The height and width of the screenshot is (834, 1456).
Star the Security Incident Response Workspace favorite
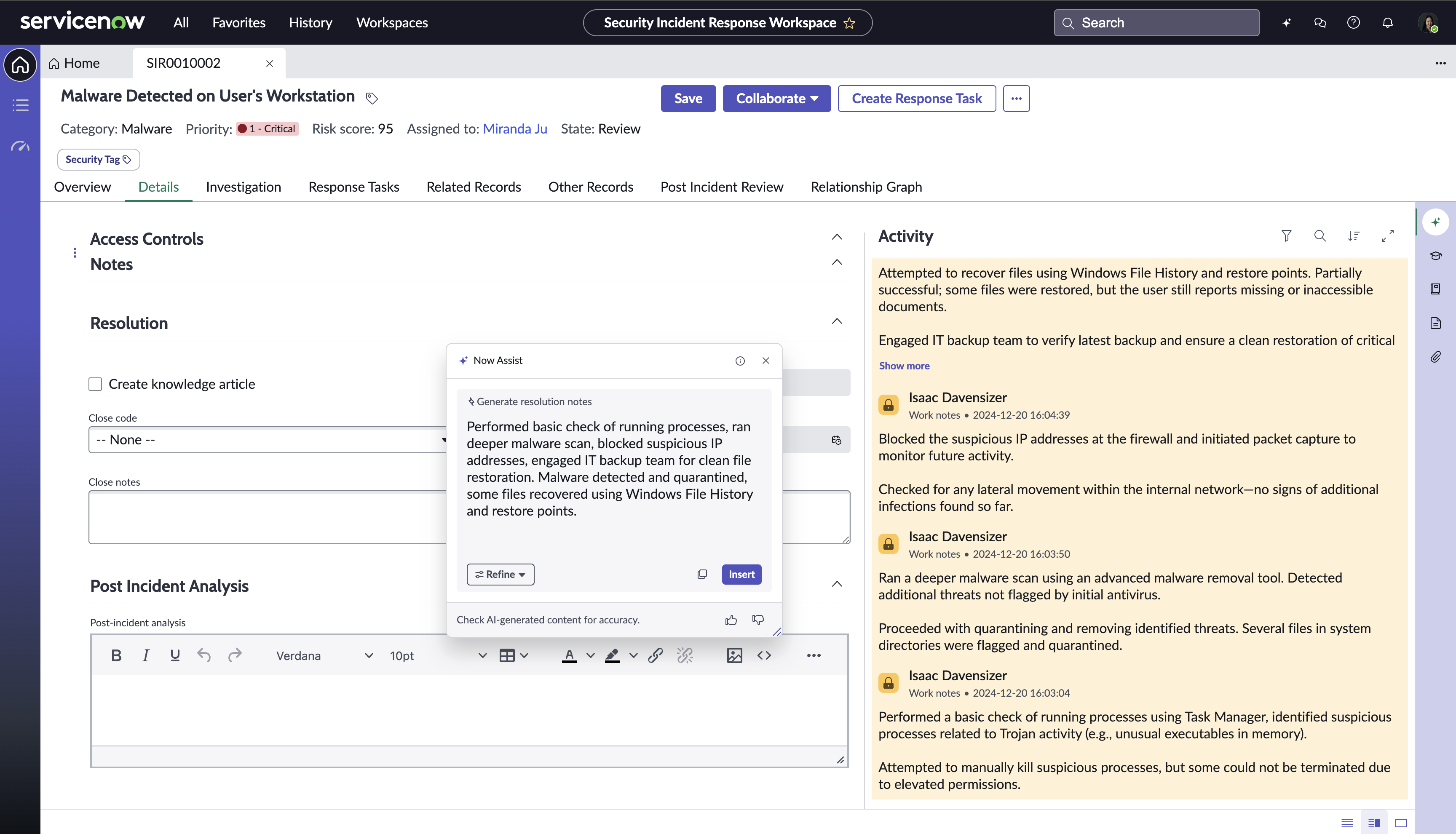tap(849, 23)
